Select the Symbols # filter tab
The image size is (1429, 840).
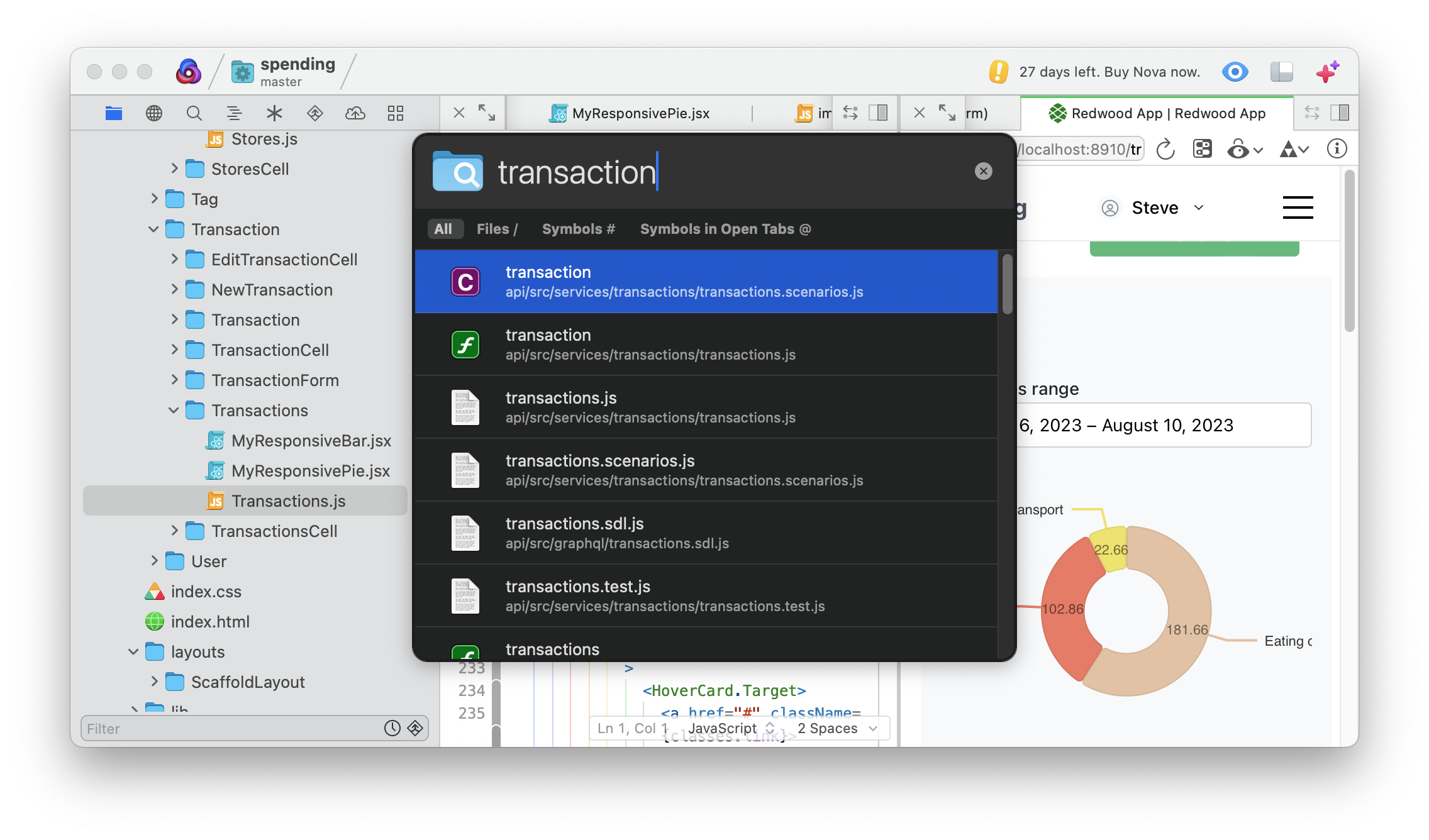point(579,229)
